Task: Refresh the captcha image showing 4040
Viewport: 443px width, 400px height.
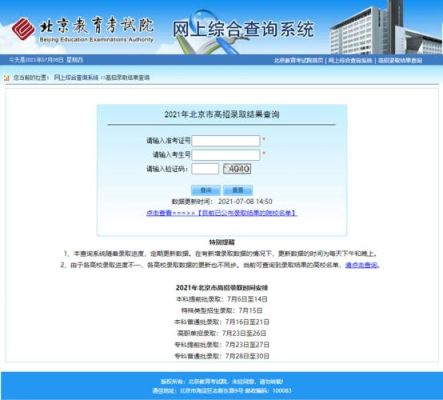Action: (x=237, y=169)
